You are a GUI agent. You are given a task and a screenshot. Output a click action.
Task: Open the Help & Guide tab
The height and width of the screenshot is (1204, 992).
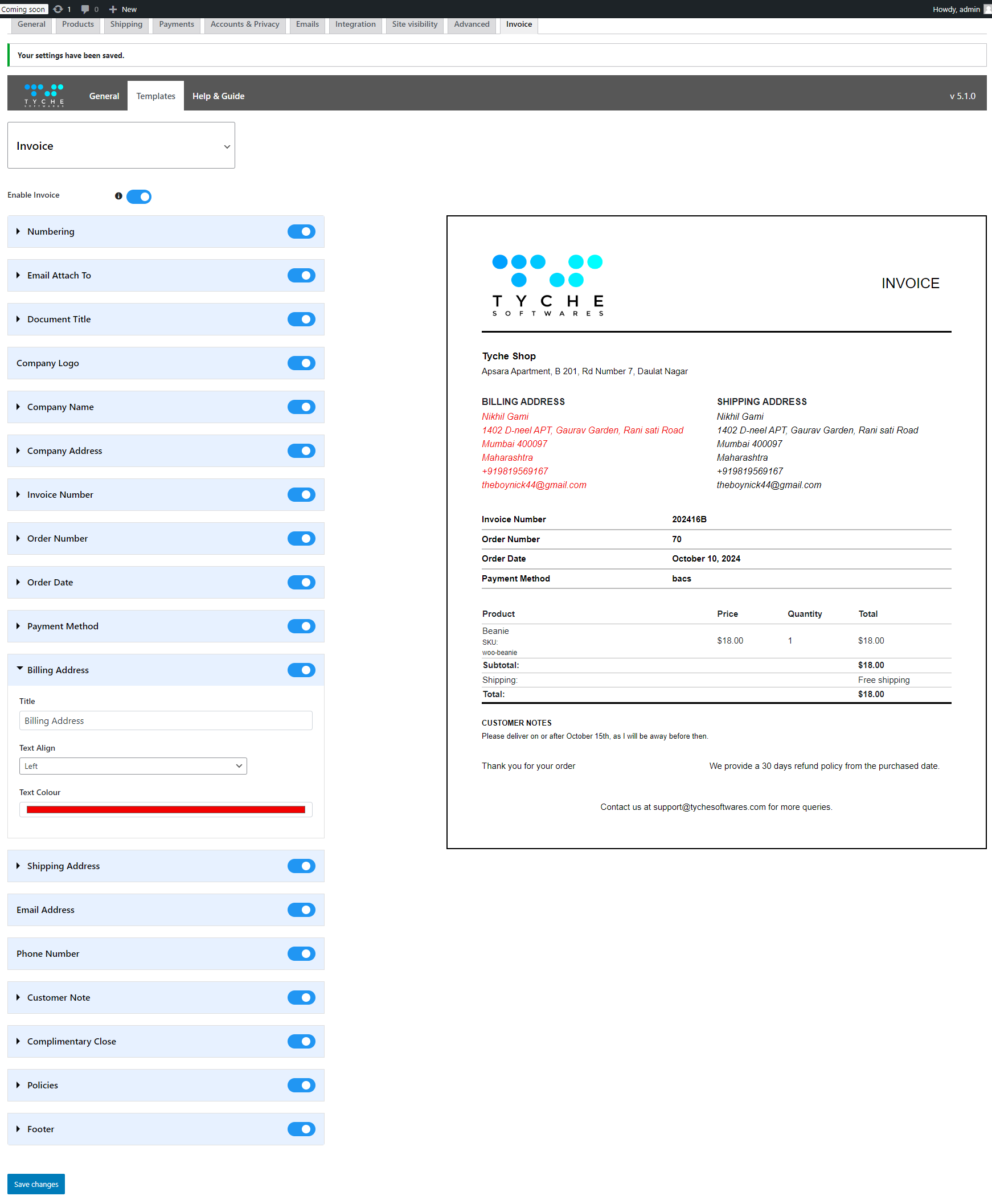[x=218, y=96]
